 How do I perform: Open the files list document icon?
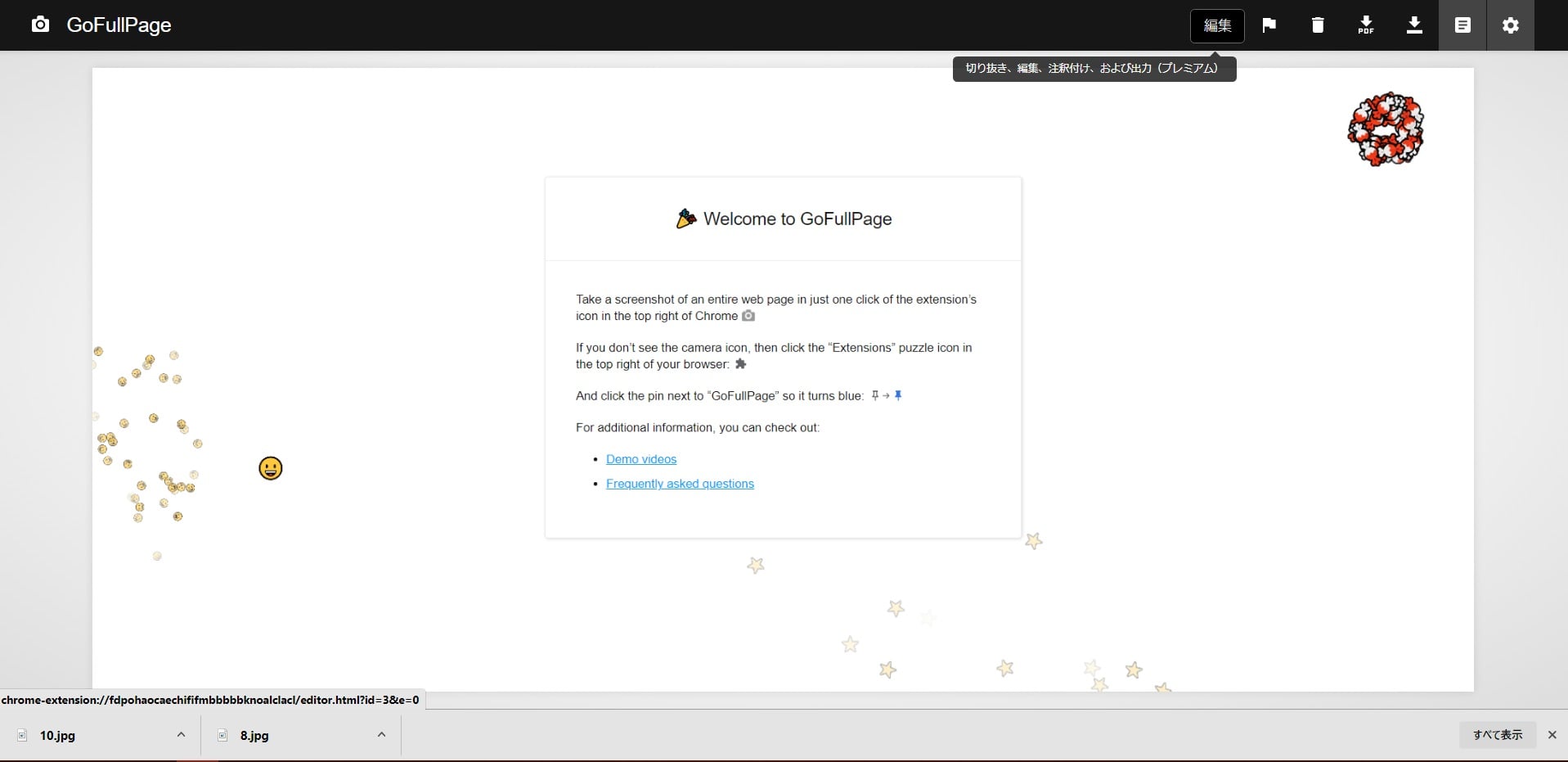pyautogui.click(x=1462, y=25)
